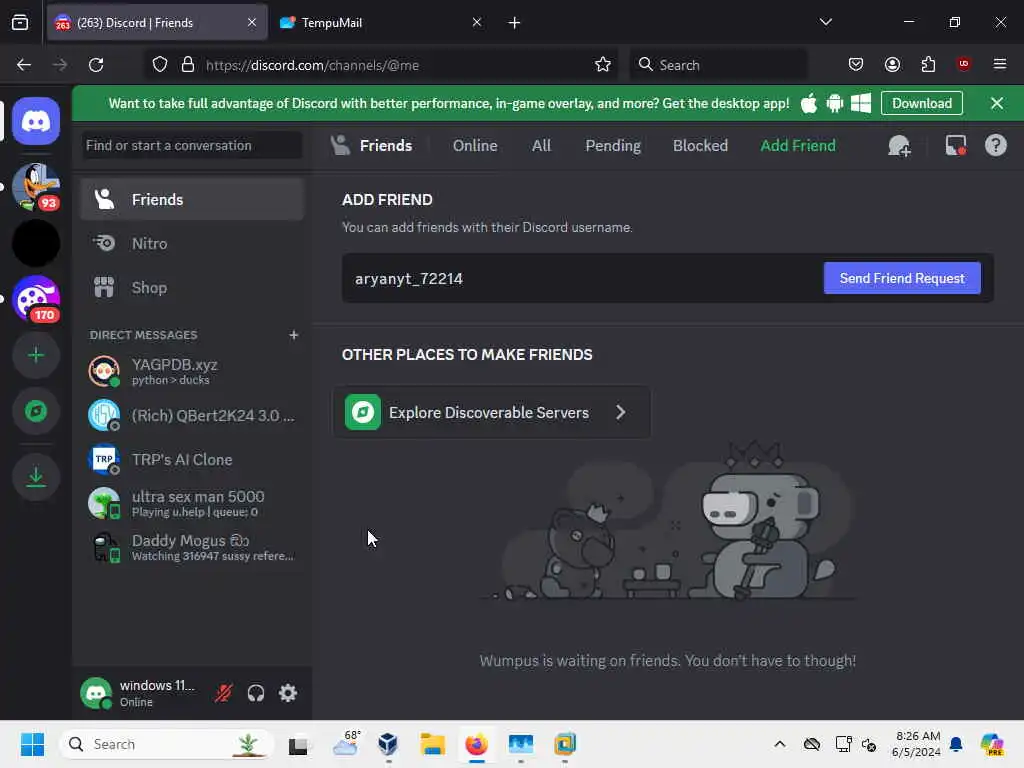
Task: Open User Settings gear icon
Action: pyautogui.click(x=288, y=693)
